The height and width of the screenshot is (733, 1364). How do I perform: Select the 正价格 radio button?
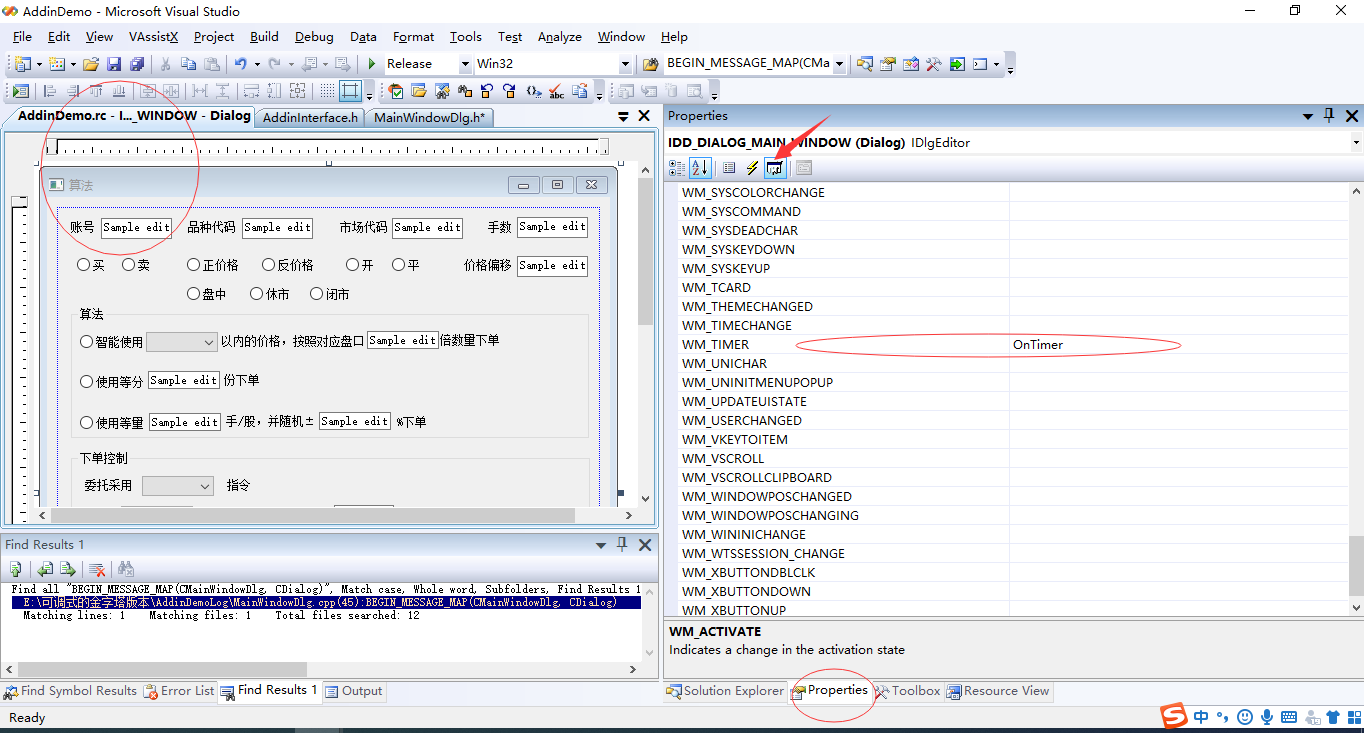coord(194,265)
